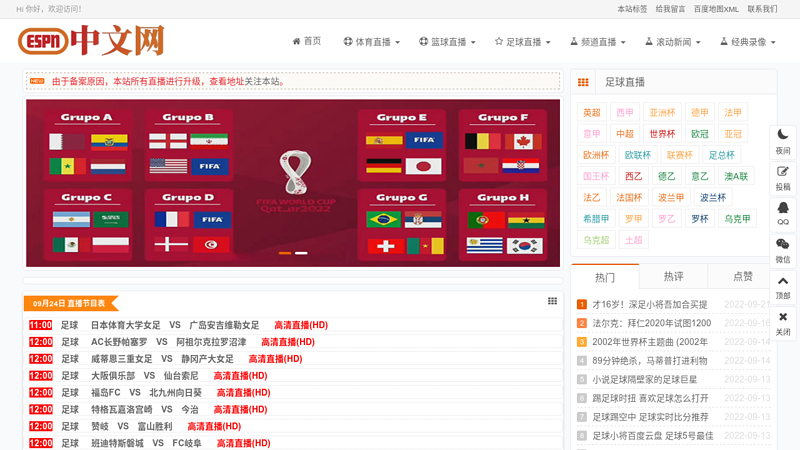Viewport: 800px width, 450px height.
Task: Expand the 篮球直播 dropdown menu
Action: [x=447, y=42]
